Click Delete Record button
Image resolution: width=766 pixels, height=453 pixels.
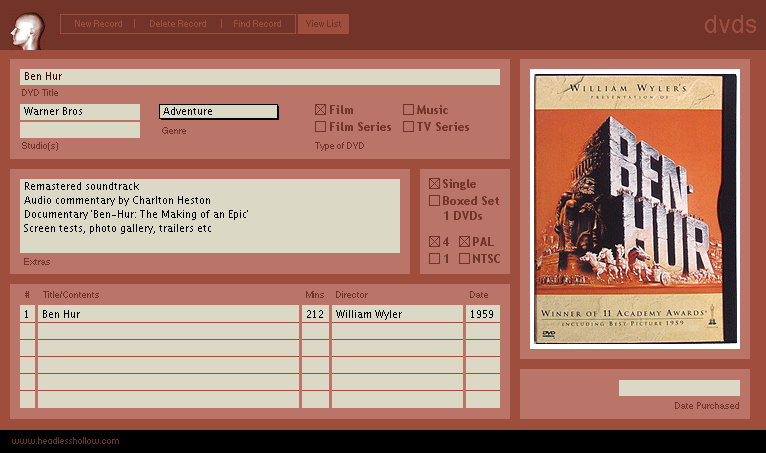point(178,24)
